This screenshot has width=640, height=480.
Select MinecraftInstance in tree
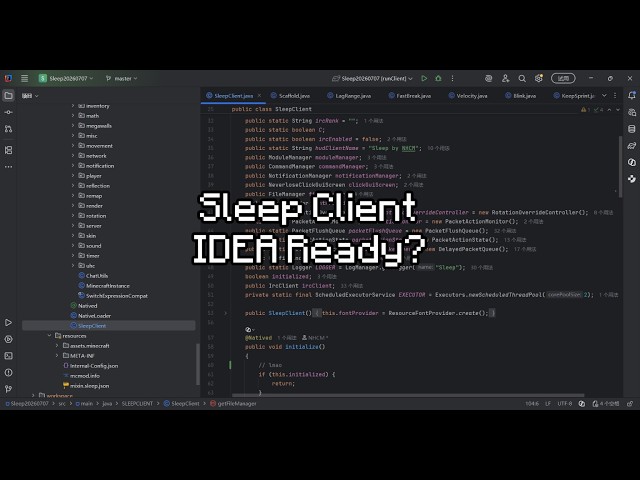pyautogui.click(x=104, y=286)
